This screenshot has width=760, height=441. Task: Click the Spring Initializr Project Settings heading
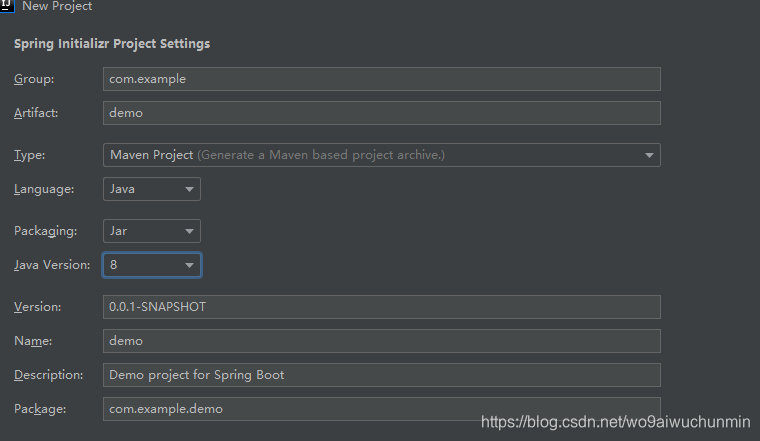point(112,44)
